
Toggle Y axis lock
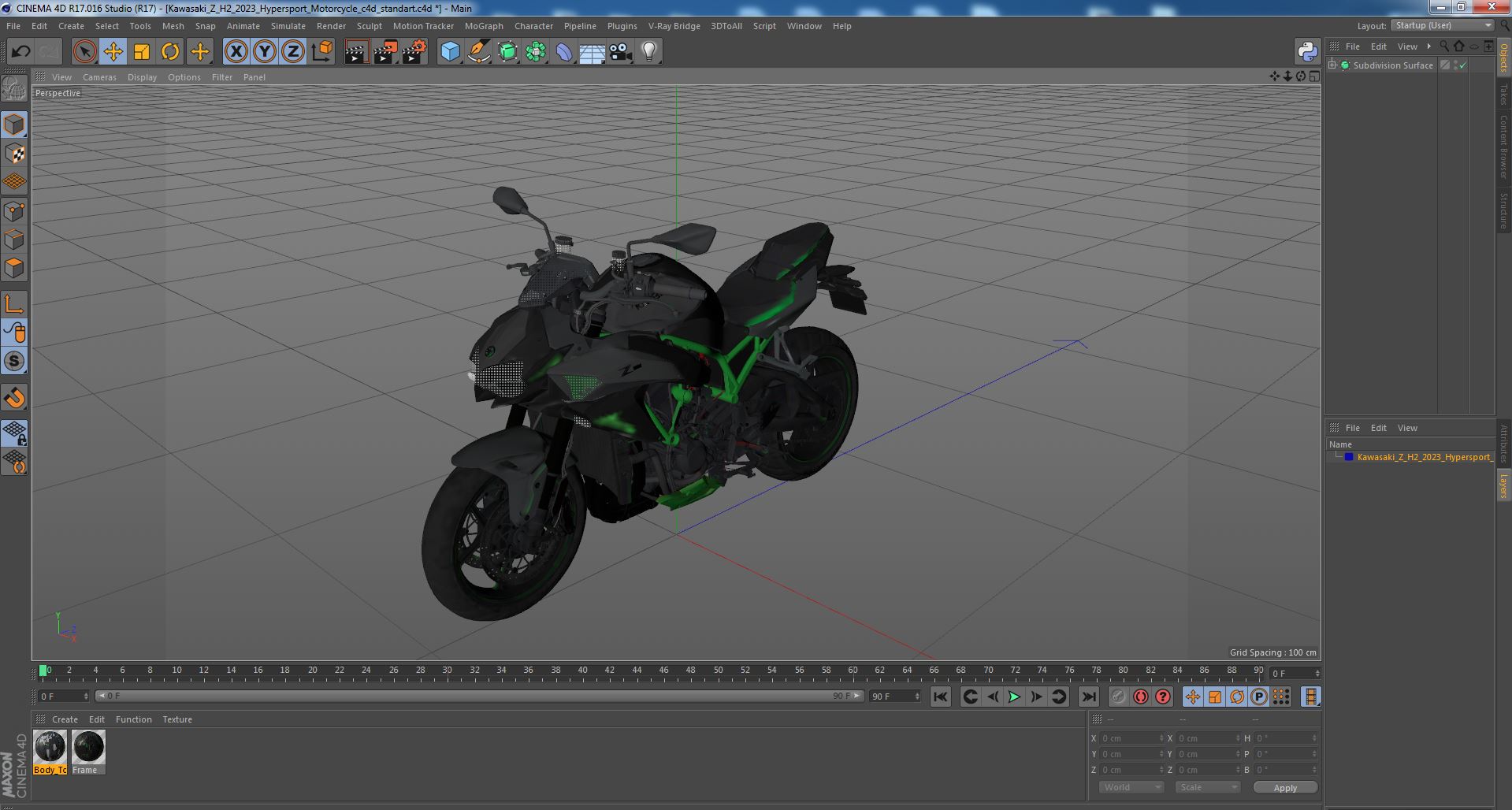pos(265,52)
